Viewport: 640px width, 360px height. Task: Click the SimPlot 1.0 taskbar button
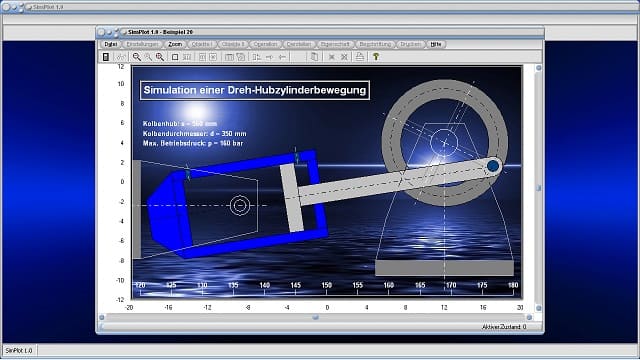click(19, 351)
